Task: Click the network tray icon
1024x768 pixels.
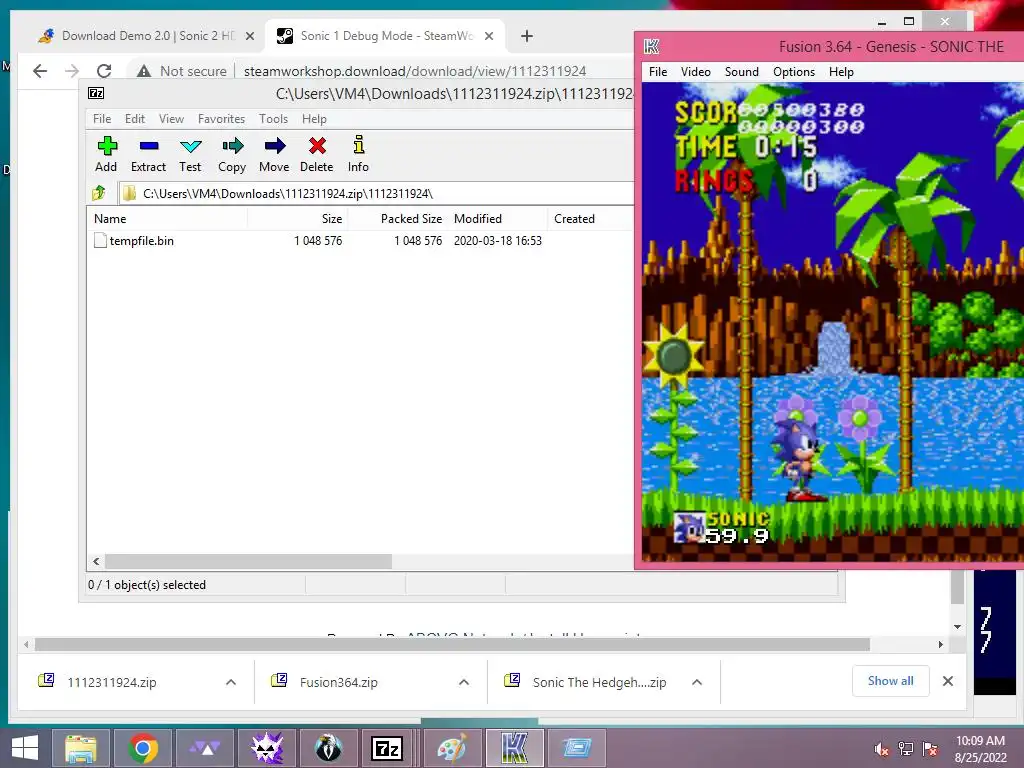Action: click(906, 749)
